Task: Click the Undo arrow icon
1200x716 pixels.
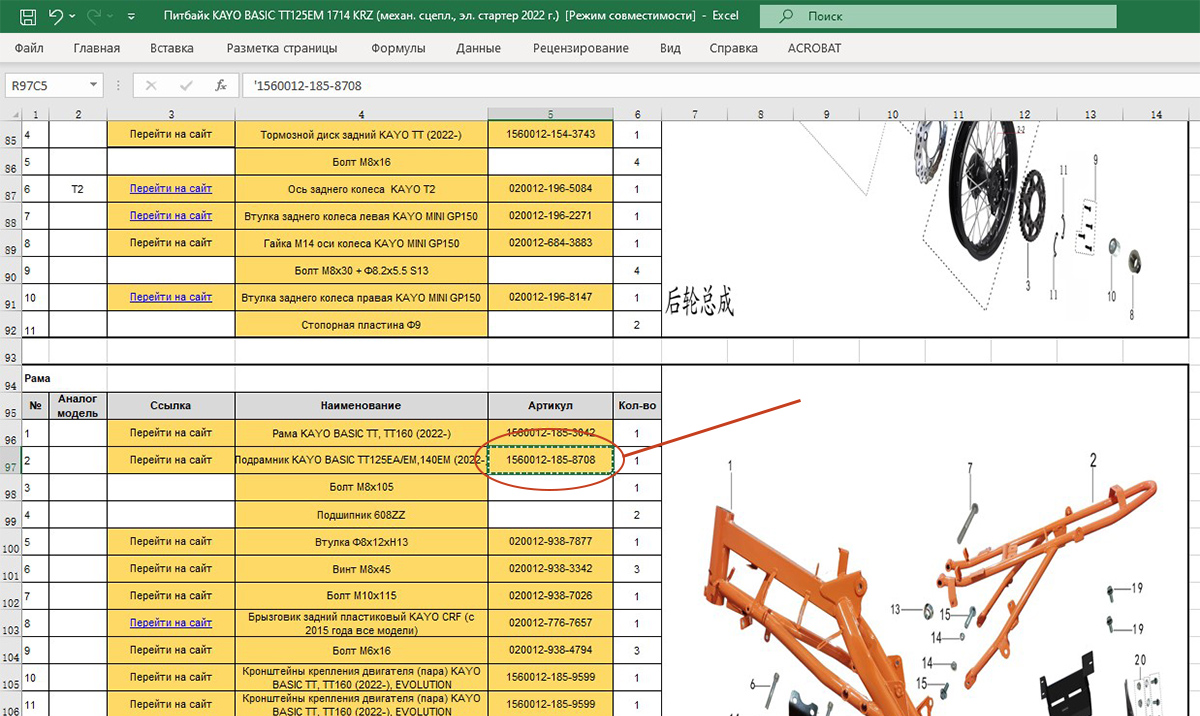Action: 56,17
